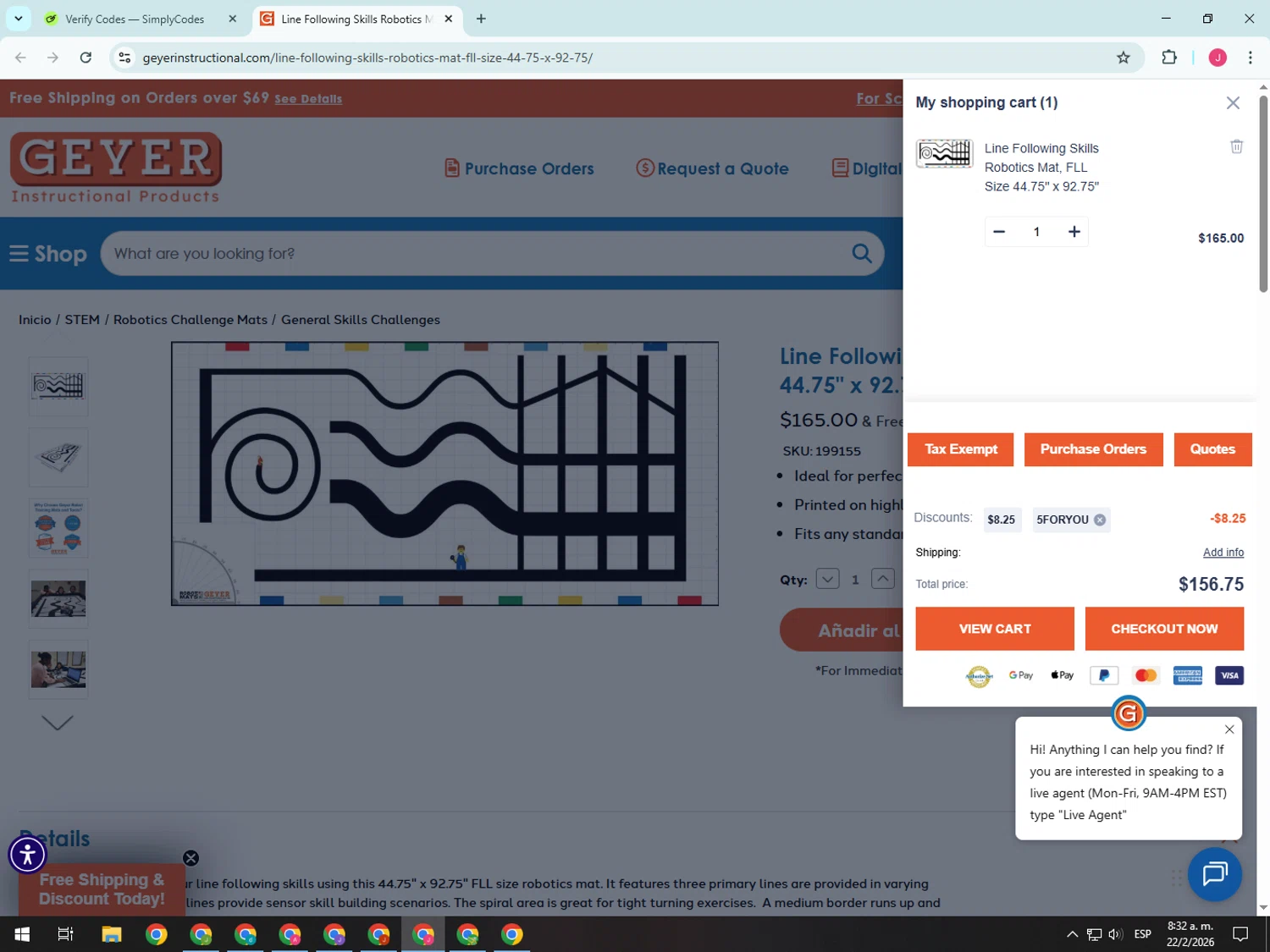
Task: Click the search magnifier icon
Action: [x=861, y=254]
